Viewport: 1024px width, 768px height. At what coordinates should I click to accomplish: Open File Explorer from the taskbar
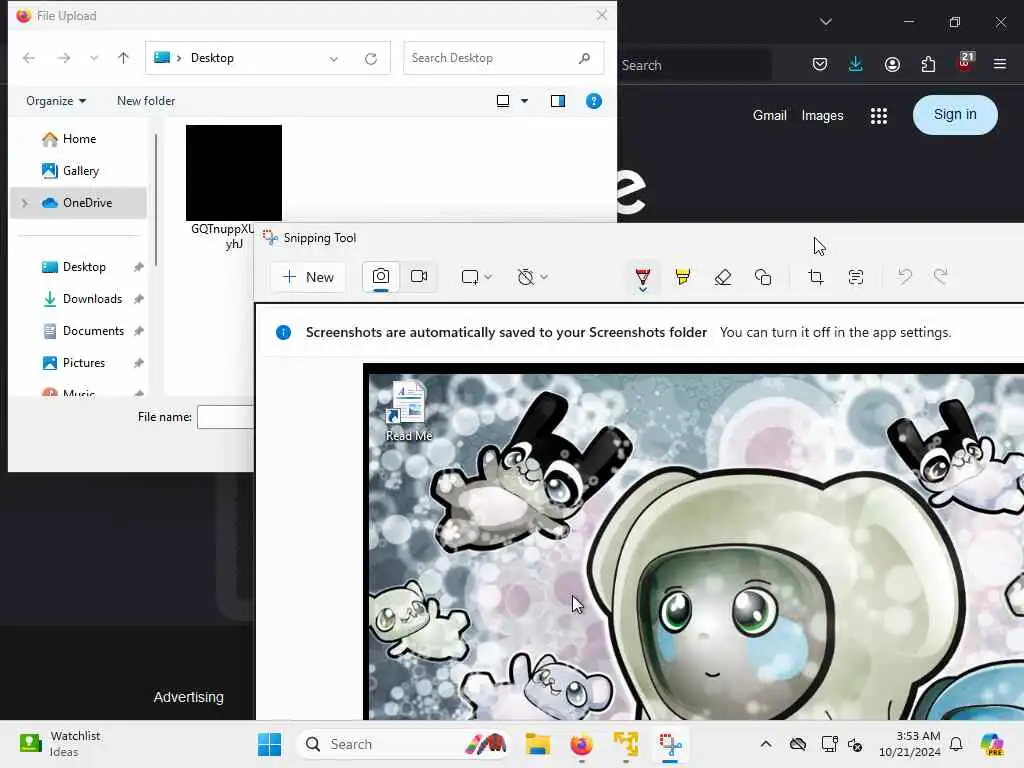point(538,744)
